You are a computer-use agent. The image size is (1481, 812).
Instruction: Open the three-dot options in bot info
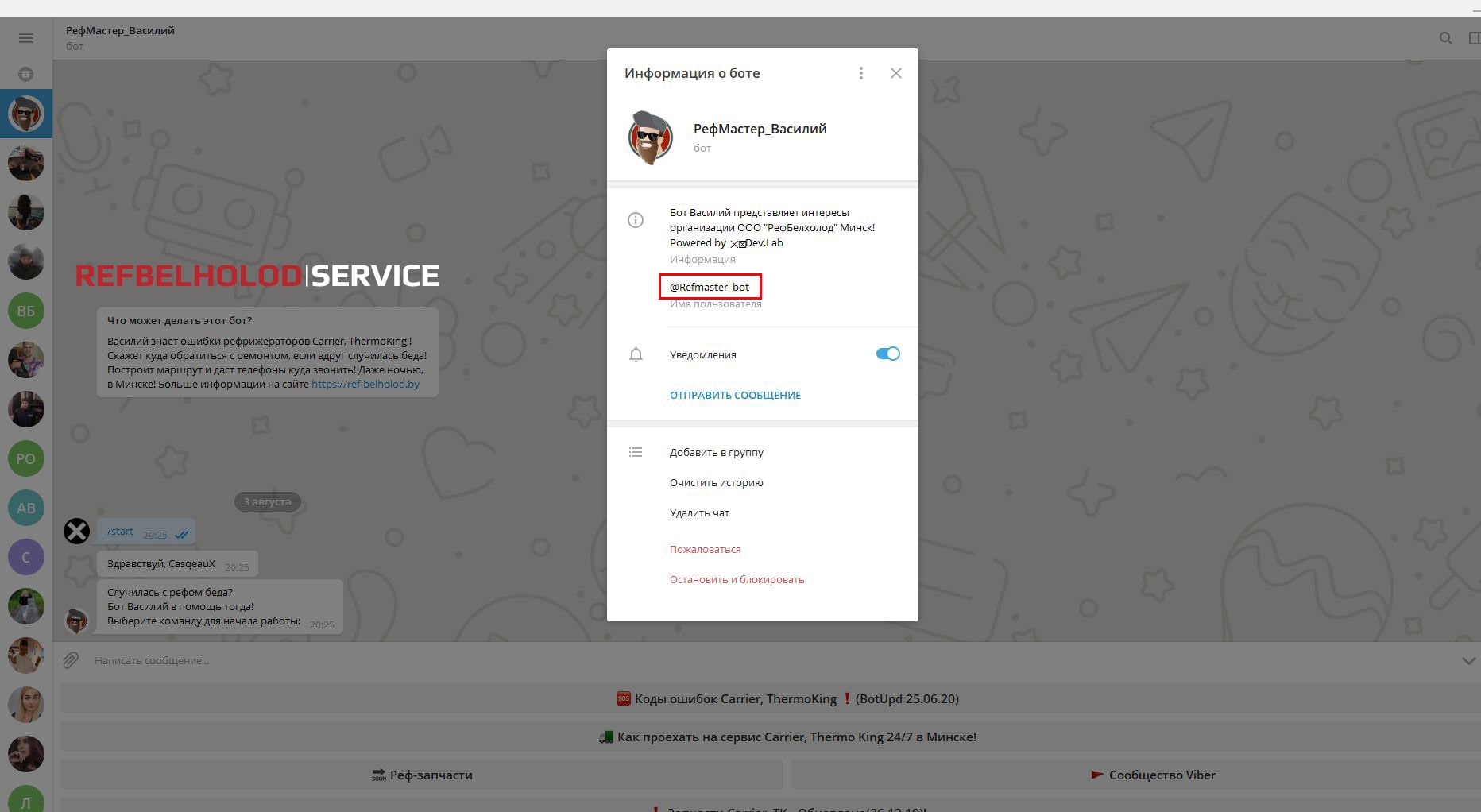(x=861, y=73)
